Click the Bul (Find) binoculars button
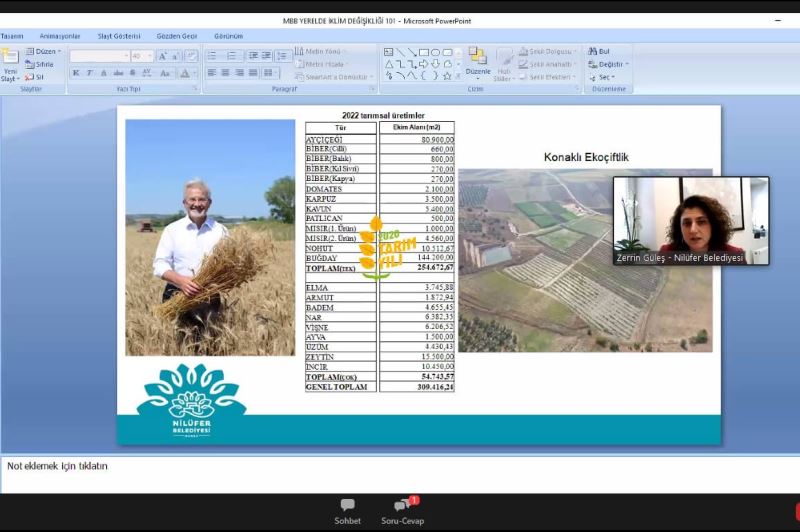800x532 pixels. pyautogui.click(x=598, y=51)
